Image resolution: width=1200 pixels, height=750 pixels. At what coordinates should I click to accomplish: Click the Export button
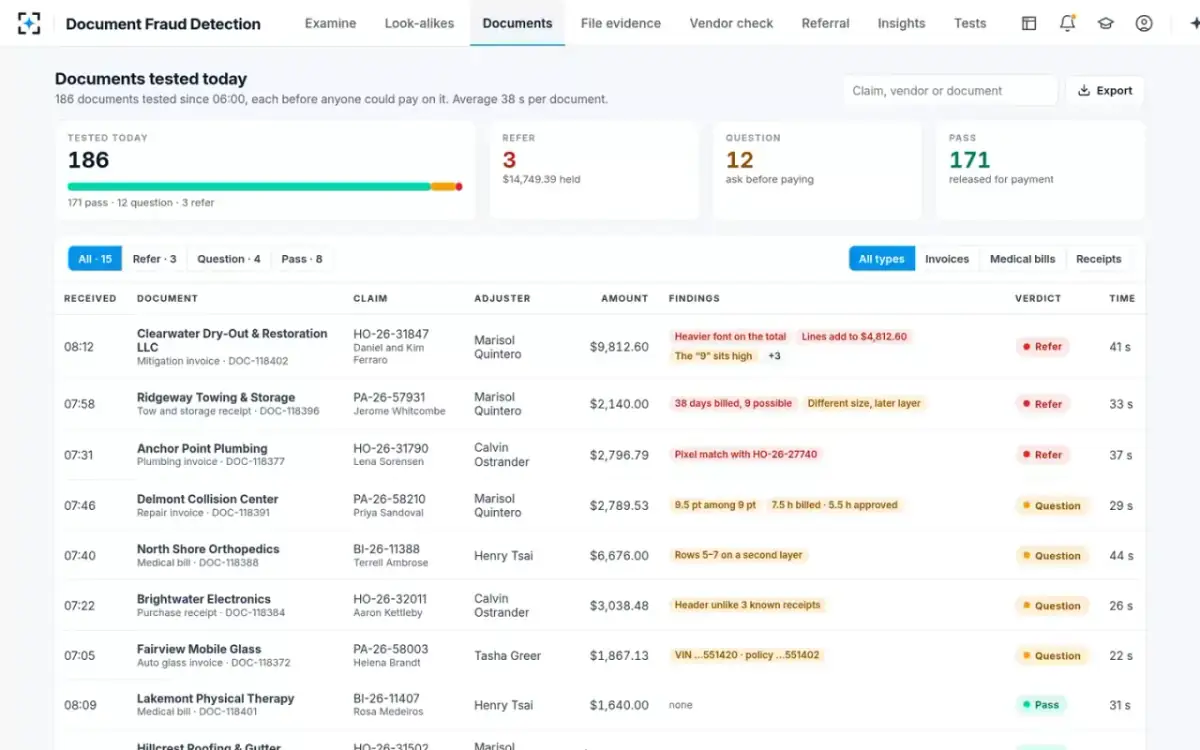pos(1105,90)
